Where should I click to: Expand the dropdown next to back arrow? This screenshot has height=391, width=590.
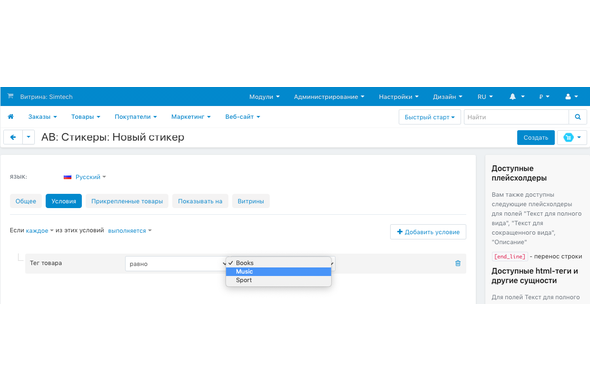29,137
